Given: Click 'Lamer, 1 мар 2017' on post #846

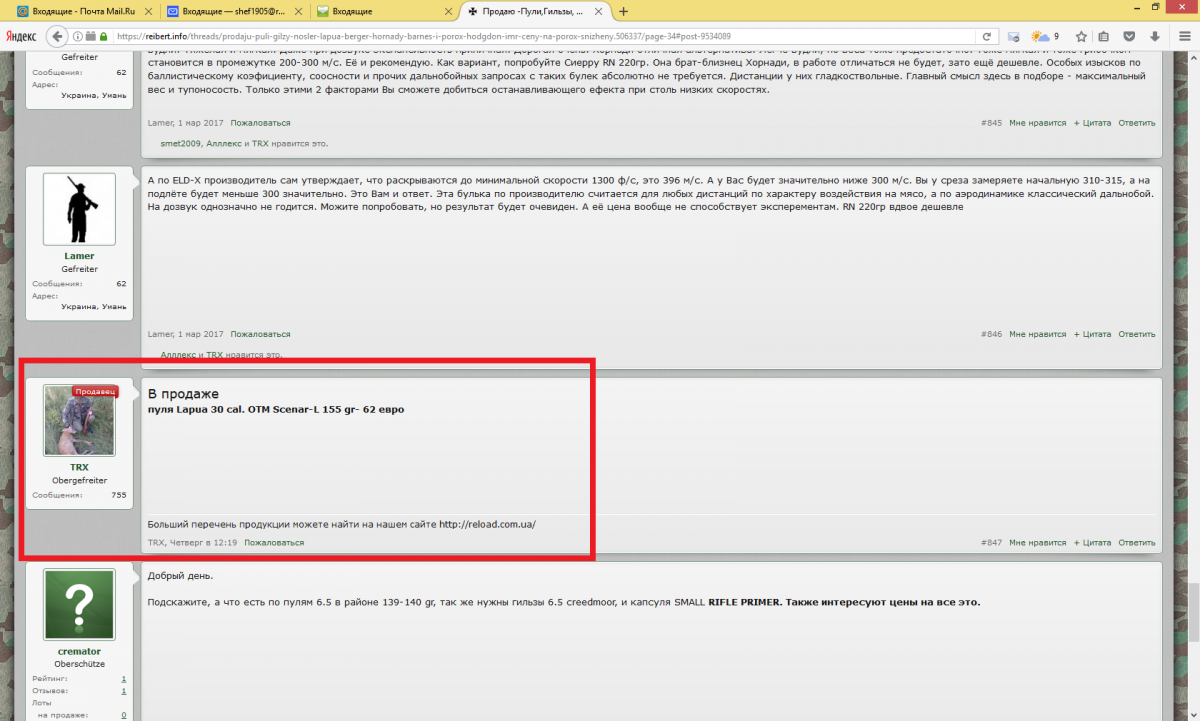Looking at the screenshot, I should coord(185,334).
